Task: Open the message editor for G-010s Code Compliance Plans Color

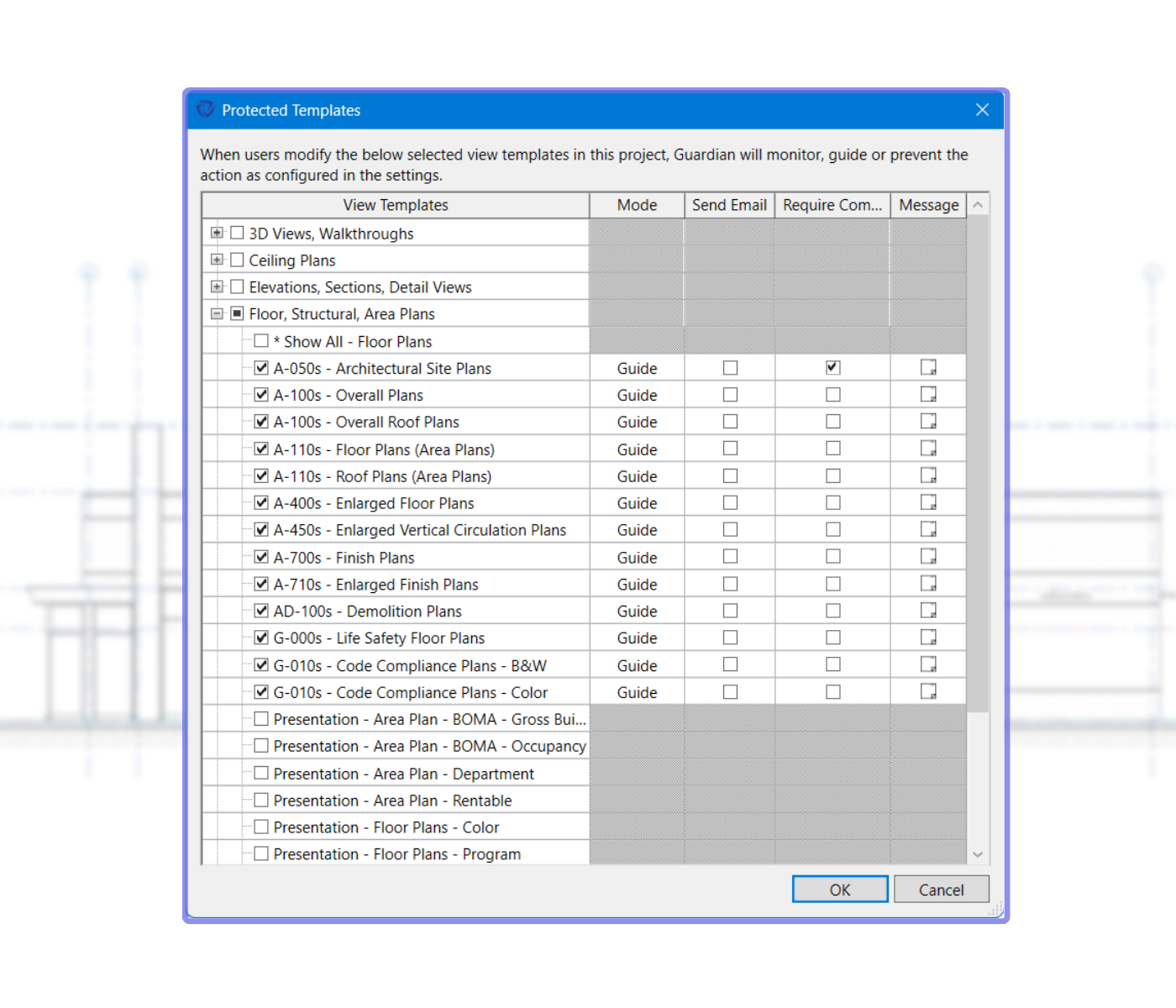Action: pyautogui.click(x=928, y=691)
